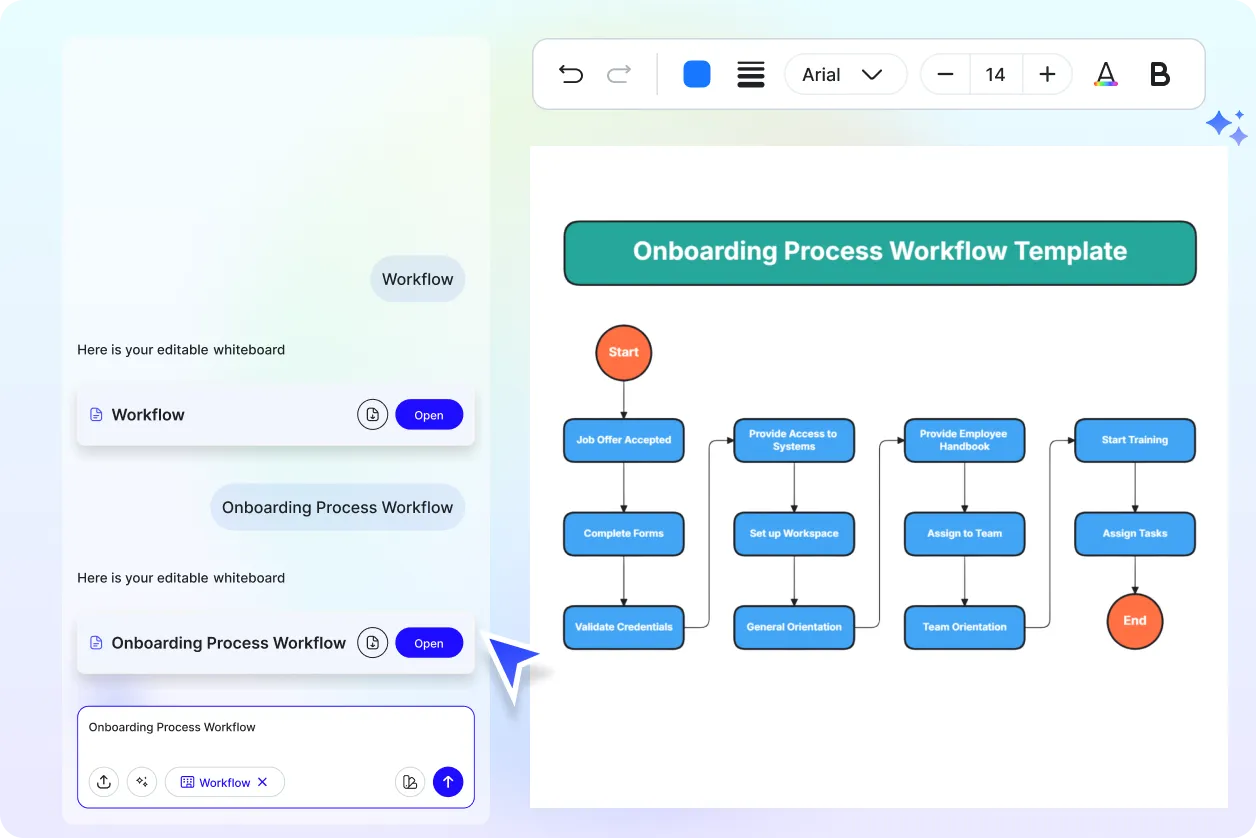
Task: Select the Validate Credentials node
Action: click(624, 627)
